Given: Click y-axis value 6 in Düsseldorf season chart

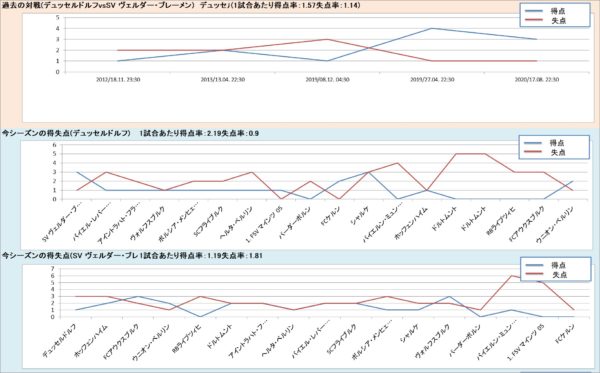Looking at the screenshot, I should 54,145.
